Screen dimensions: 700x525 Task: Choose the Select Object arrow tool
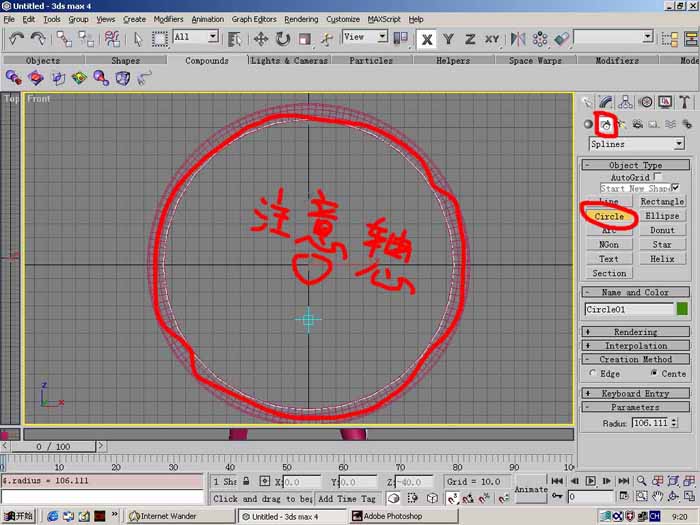[x=138, y=39]
